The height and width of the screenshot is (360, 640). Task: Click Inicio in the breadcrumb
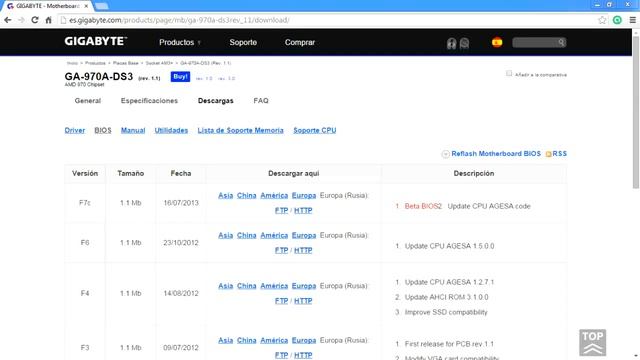point(72,63)
